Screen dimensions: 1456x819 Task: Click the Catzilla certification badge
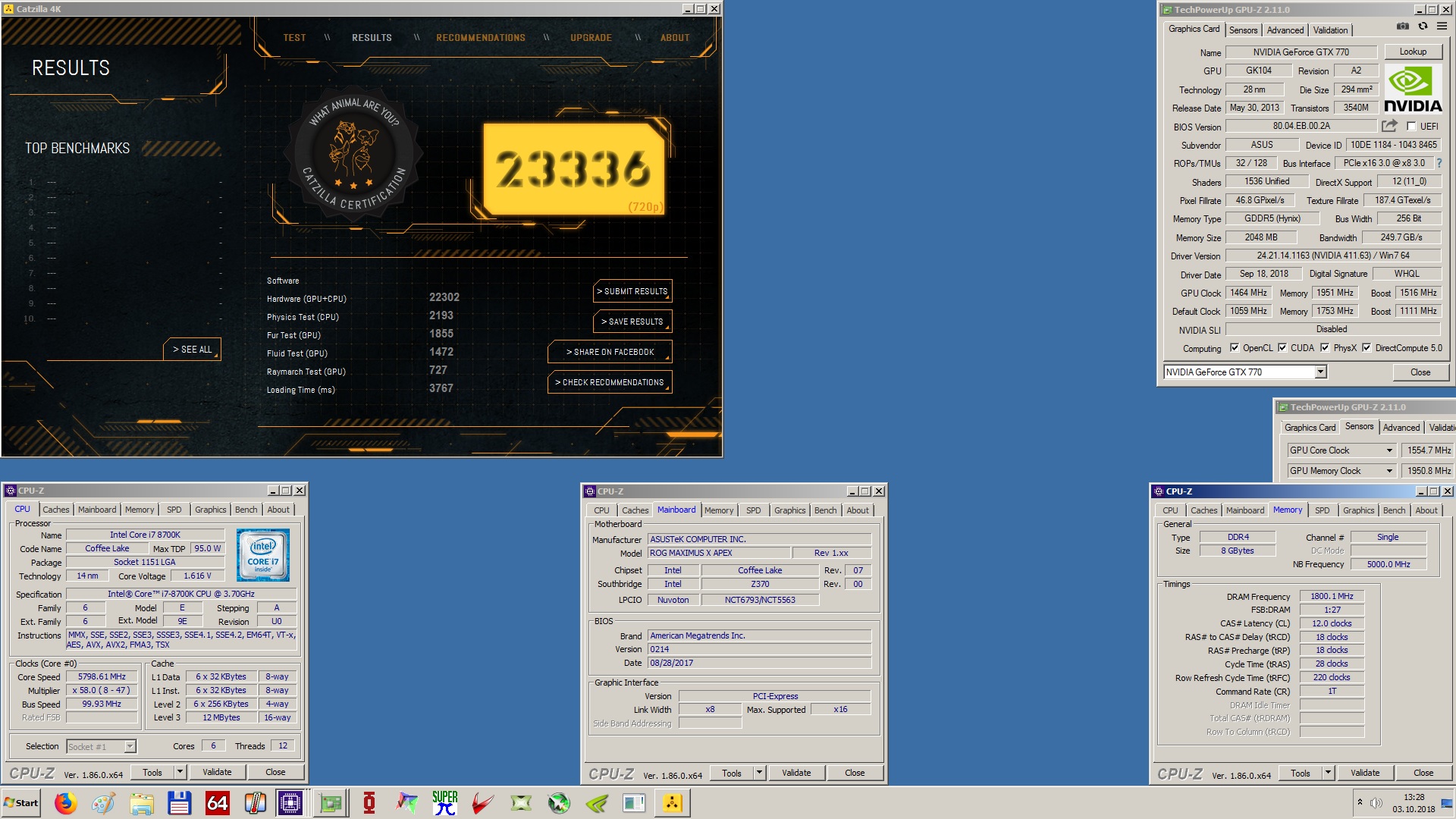pyautogui.click(x=354, y=155)
